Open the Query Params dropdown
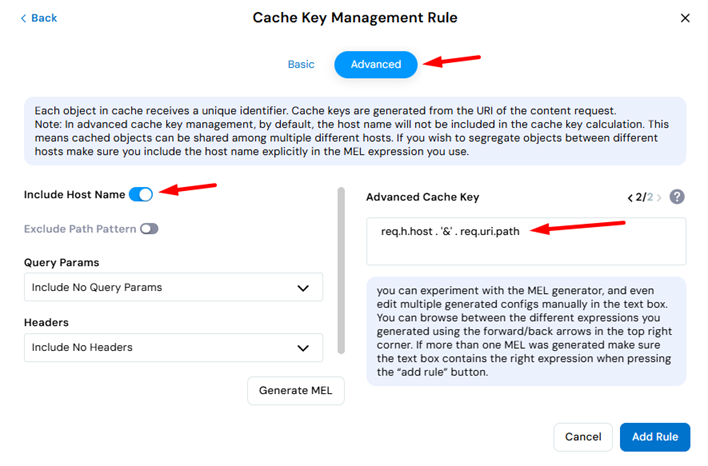The width and height of the screenshot is (708, 466). pyautogui.click(x=173, y=287)
